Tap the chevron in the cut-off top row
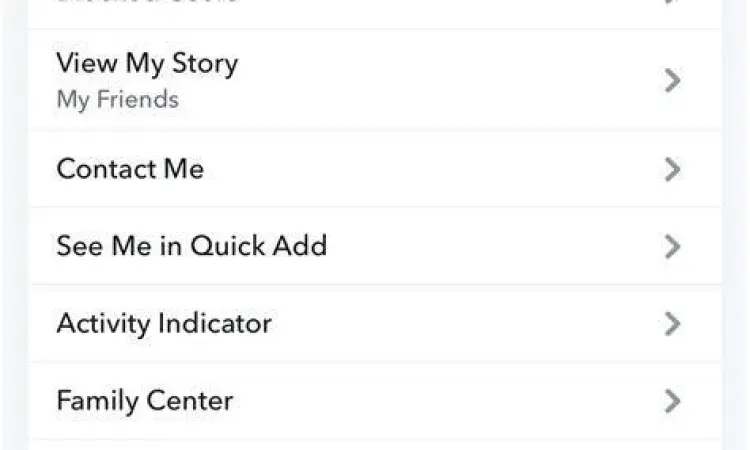 673,3
